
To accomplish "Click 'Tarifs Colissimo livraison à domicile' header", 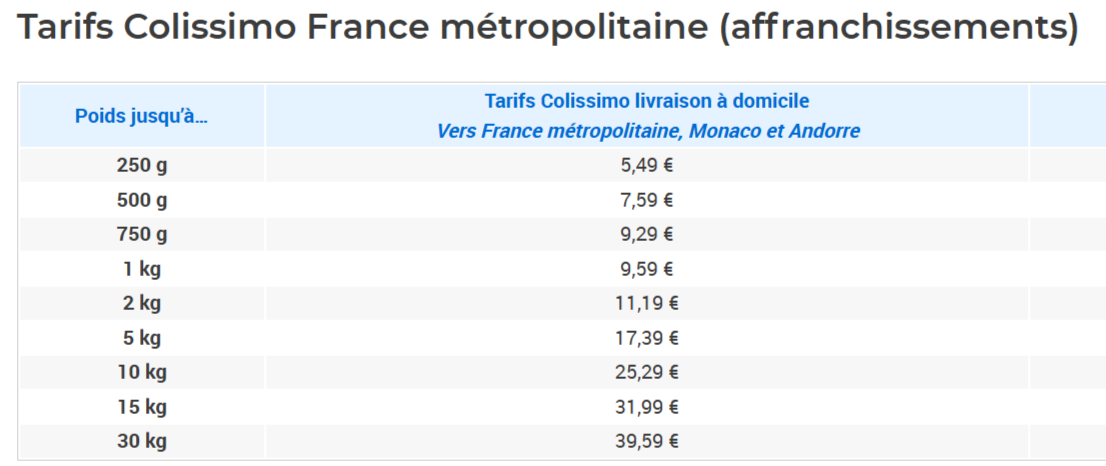I will (x=647, y=101).
